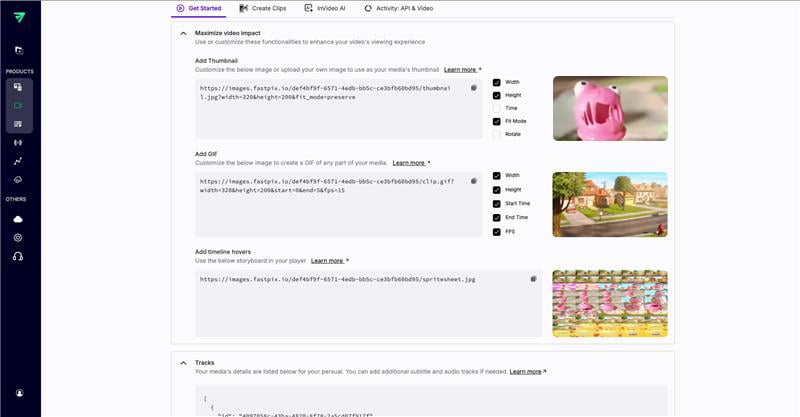
Task: Click the thumbnail URL text box
Action: pos(339,109)
